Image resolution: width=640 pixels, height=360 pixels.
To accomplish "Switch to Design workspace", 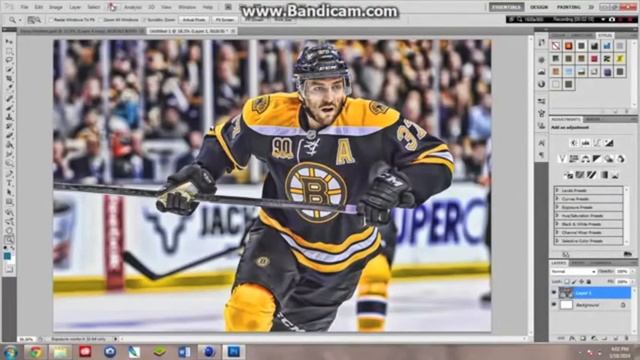I will click(x=539, y=7).
